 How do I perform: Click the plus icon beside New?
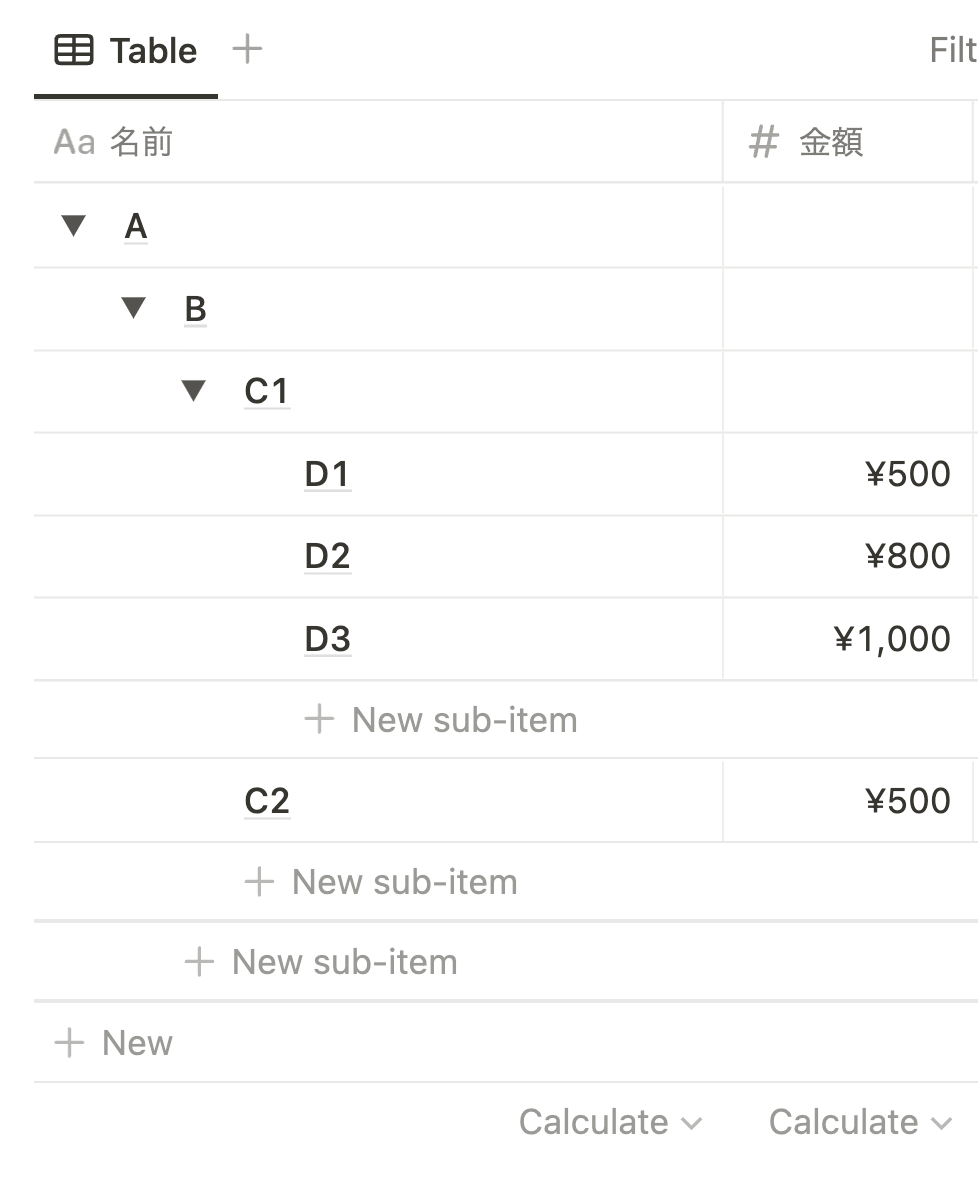tap(69, 1043)
